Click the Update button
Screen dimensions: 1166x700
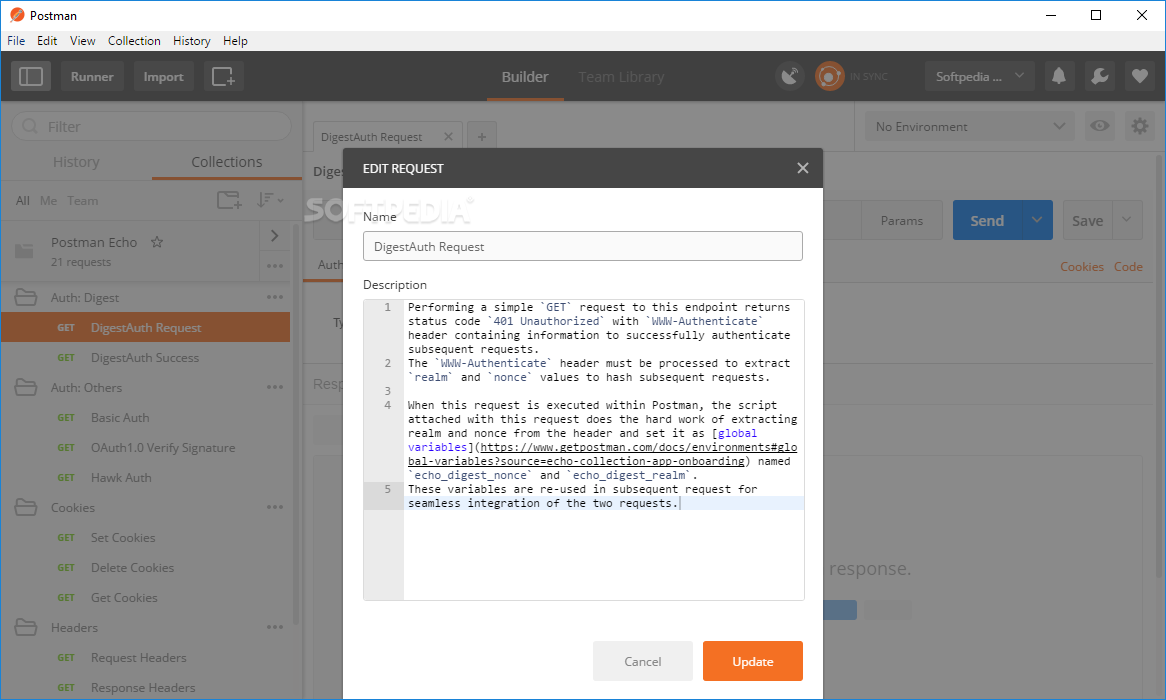pos(753,661)
